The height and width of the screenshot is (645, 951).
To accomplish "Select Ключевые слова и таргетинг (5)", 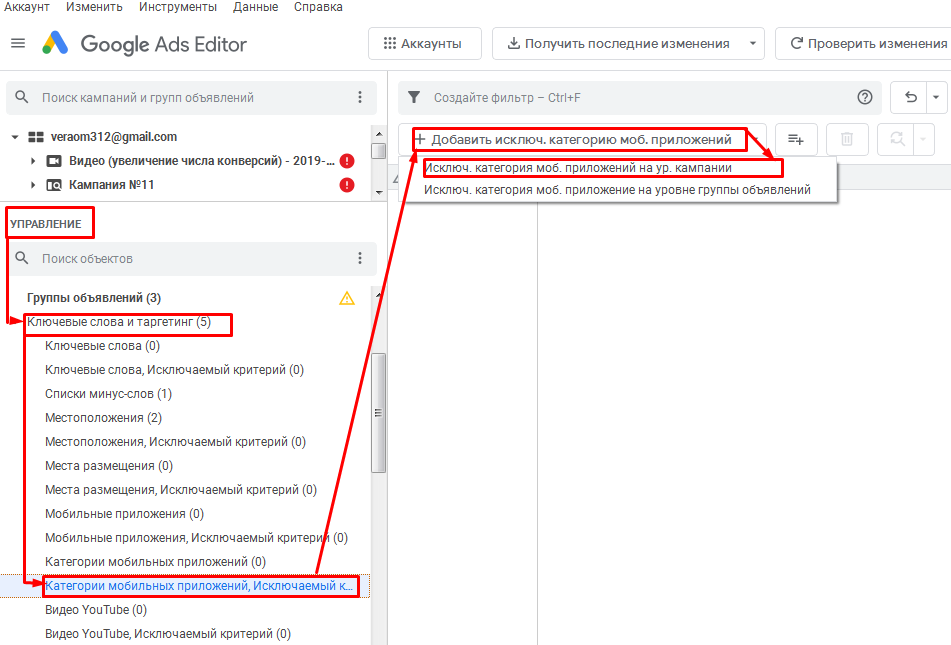I will point(119,322).
